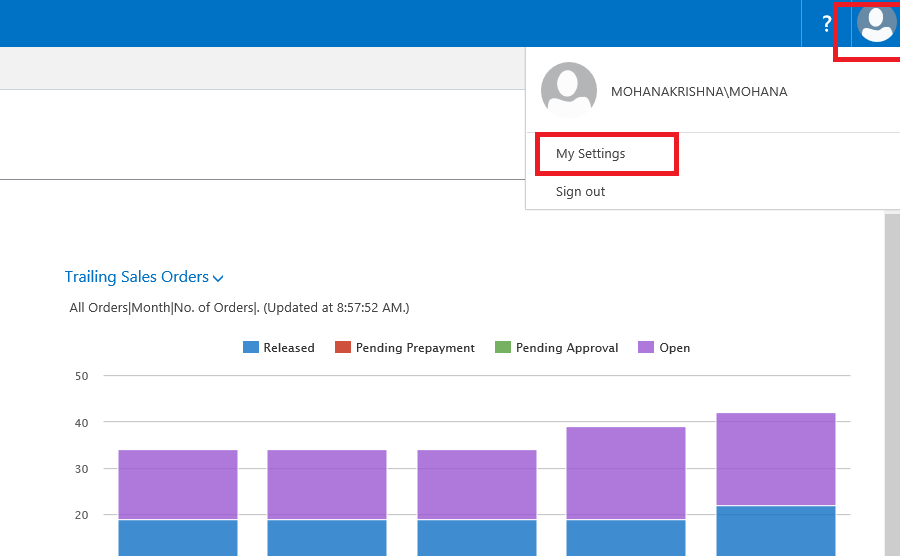Click the All Orders|Month|No. of Orders summary text
900x556 pixels.
(239, 308)
